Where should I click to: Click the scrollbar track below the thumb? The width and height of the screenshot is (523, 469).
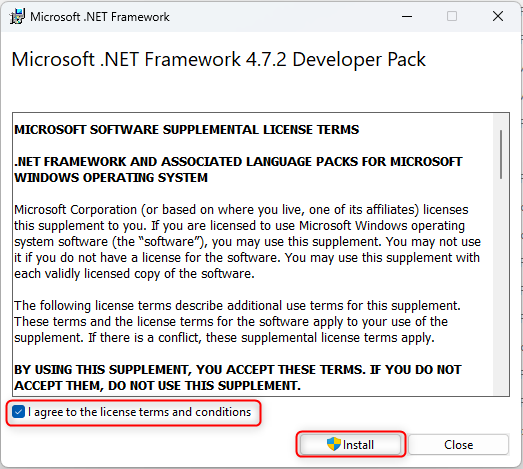(501, 287)
